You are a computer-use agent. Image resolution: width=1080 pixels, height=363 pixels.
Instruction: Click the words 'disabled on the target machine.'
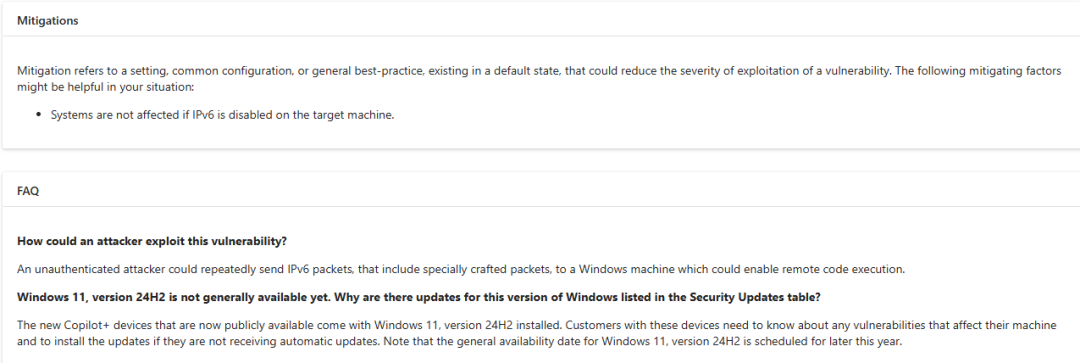tap(321, 115)
